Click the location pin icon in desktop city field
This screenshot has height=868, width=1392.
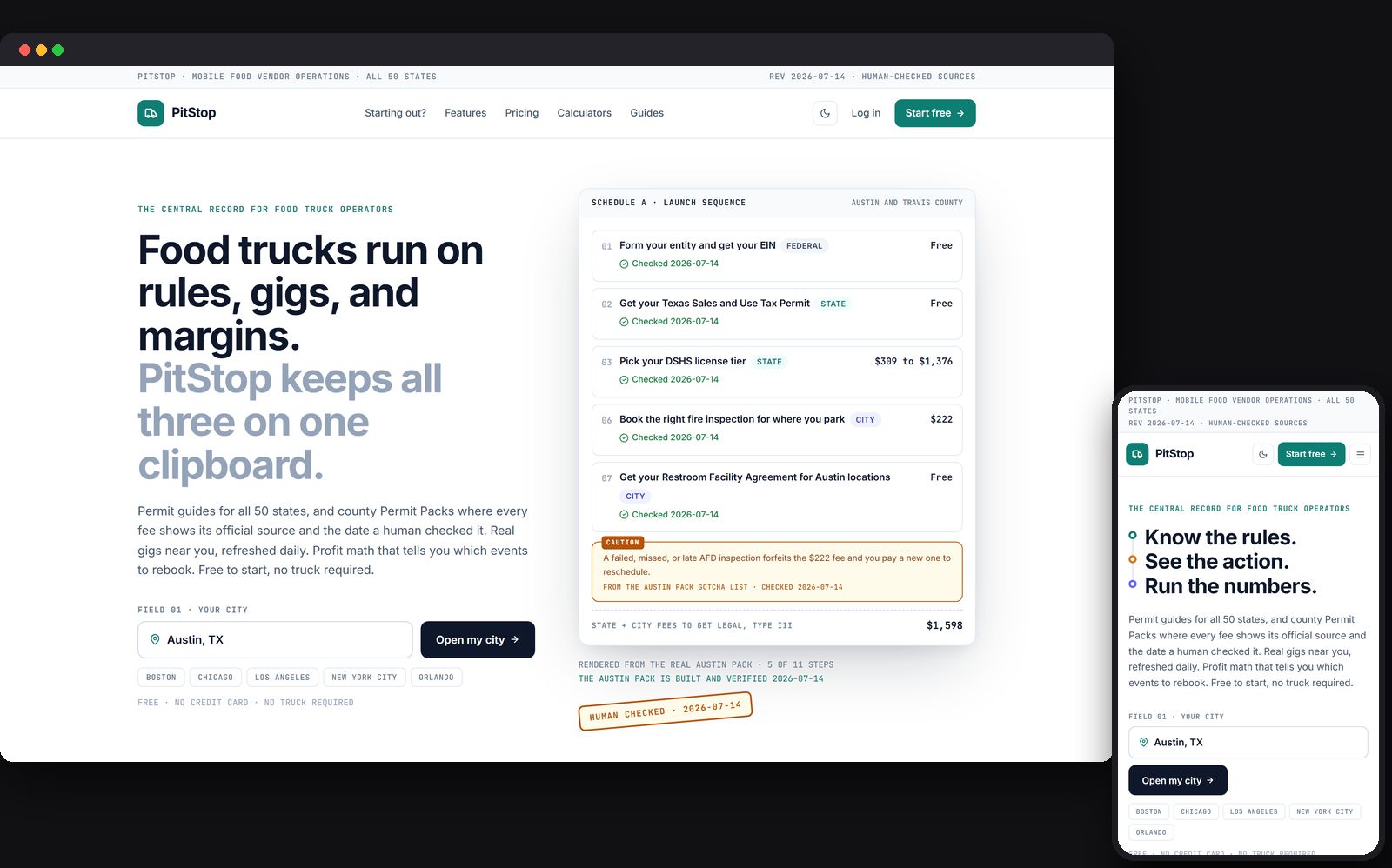click(x=155, y=639)
